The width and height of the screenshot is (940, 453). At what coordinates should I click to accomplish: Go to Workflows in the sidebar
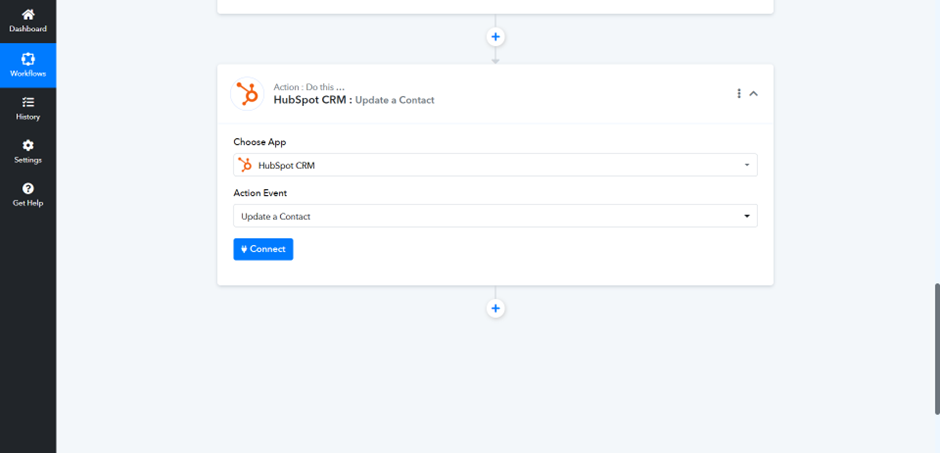(x=28, y=65)
